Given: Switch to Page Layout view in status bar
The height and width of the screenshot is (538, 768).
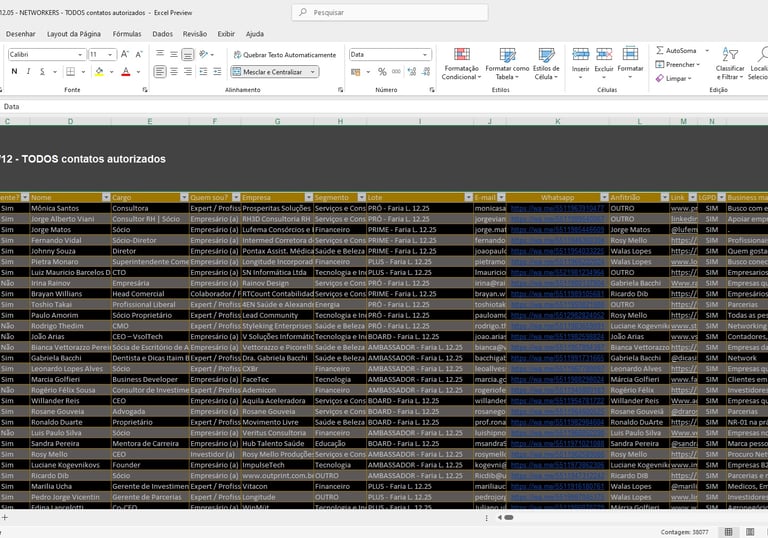Looking at the screenshot, I should point(750,532).
